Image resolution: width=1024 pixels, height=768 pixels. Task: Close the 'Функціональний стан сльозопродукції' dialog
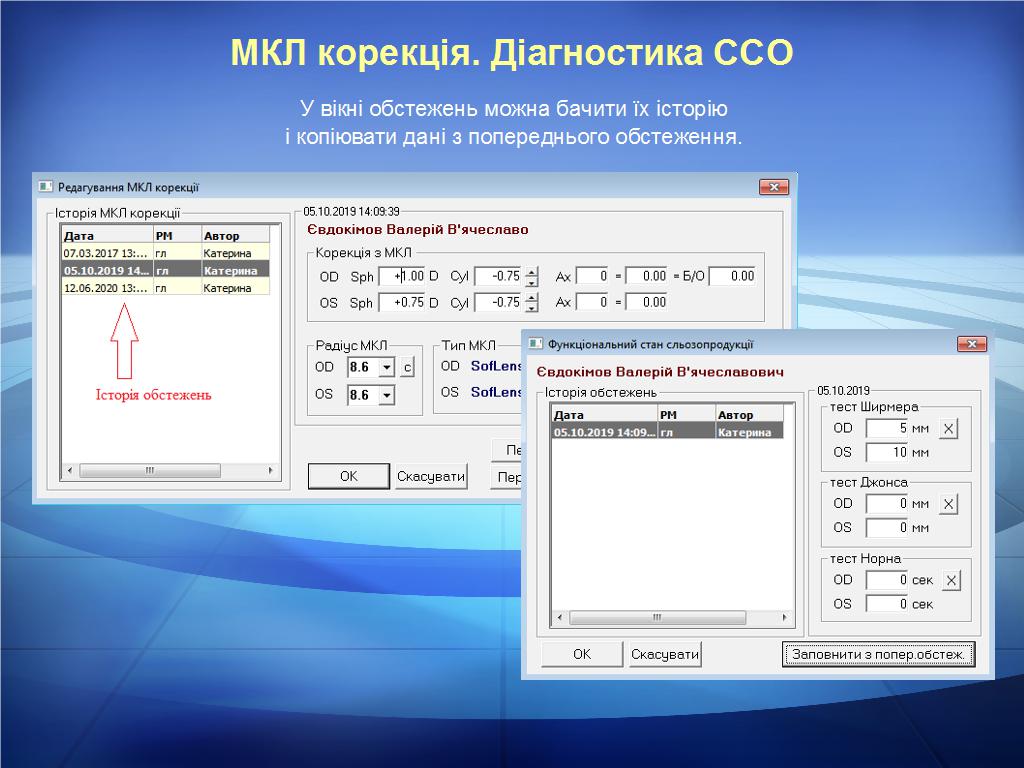coord(971,344)
